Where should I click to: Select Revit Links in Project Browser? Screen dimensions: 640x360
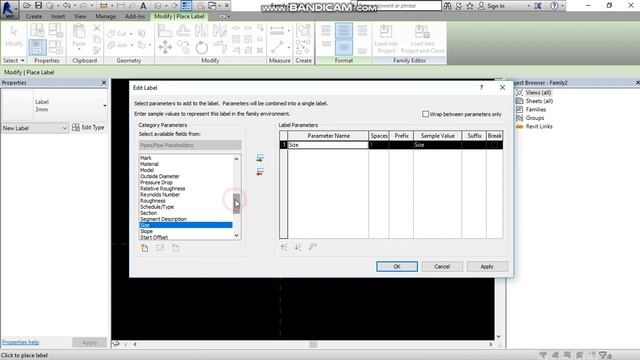click(539, 126)
